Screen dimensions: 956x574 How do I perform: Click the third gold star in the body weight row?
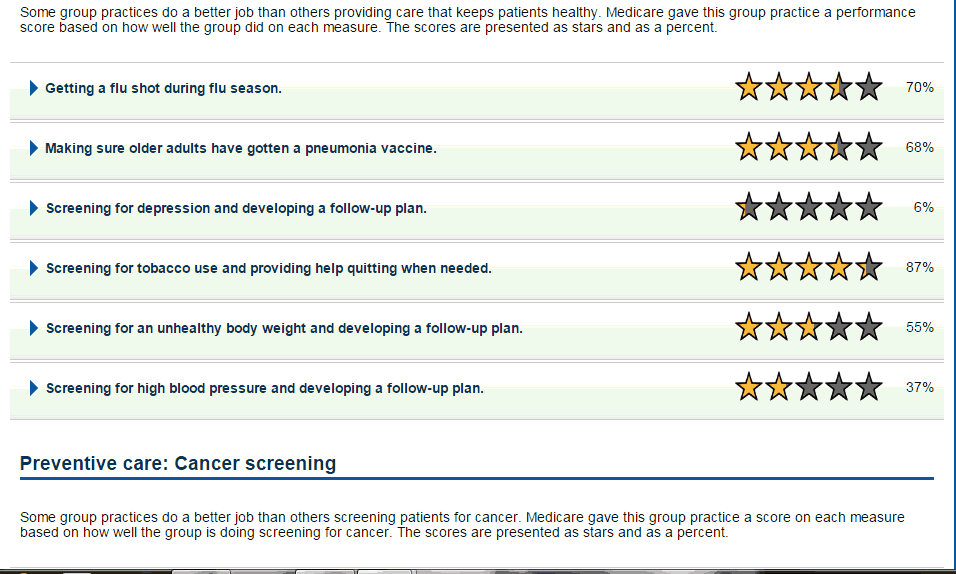809,327
